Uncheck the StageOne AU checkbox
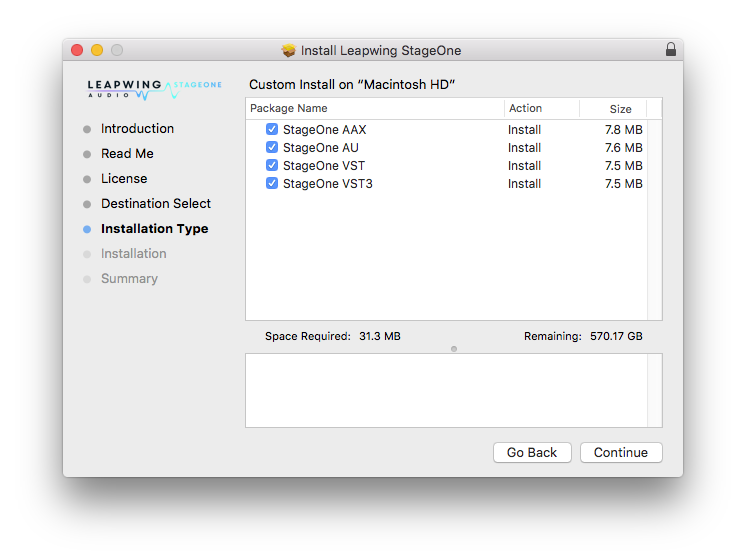Screen dimensions: 748x552 [x=272, y=147]
